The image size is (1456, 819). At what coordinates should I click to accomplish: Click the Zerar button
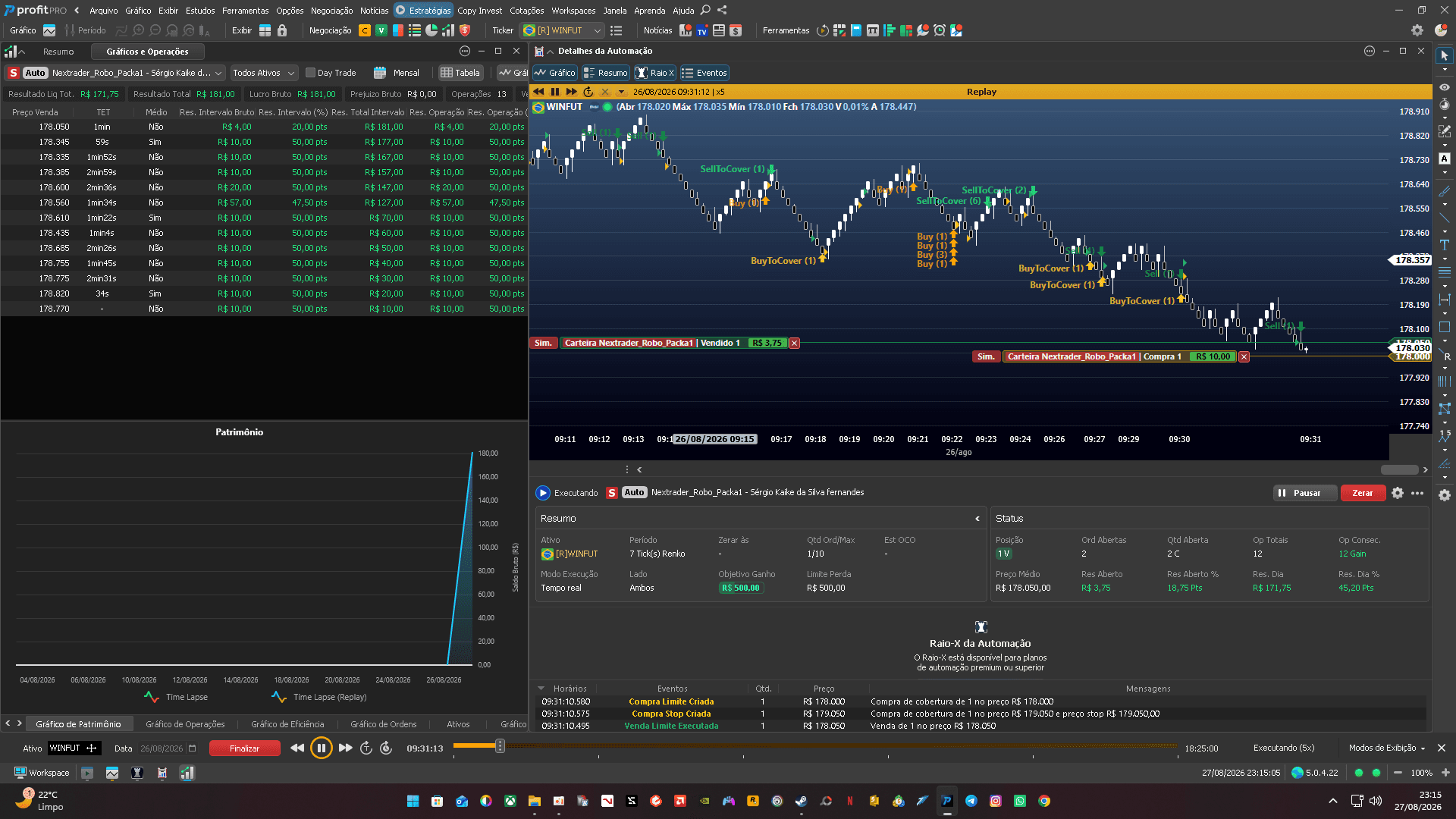[1362, 493]
